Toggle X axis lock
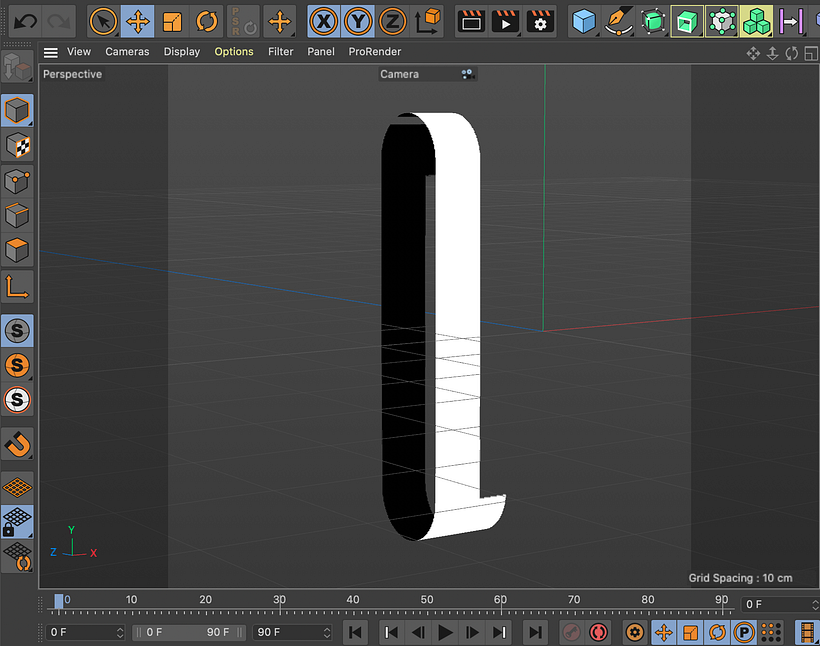Viewport: 820px width, 646px height. point(324,21)
